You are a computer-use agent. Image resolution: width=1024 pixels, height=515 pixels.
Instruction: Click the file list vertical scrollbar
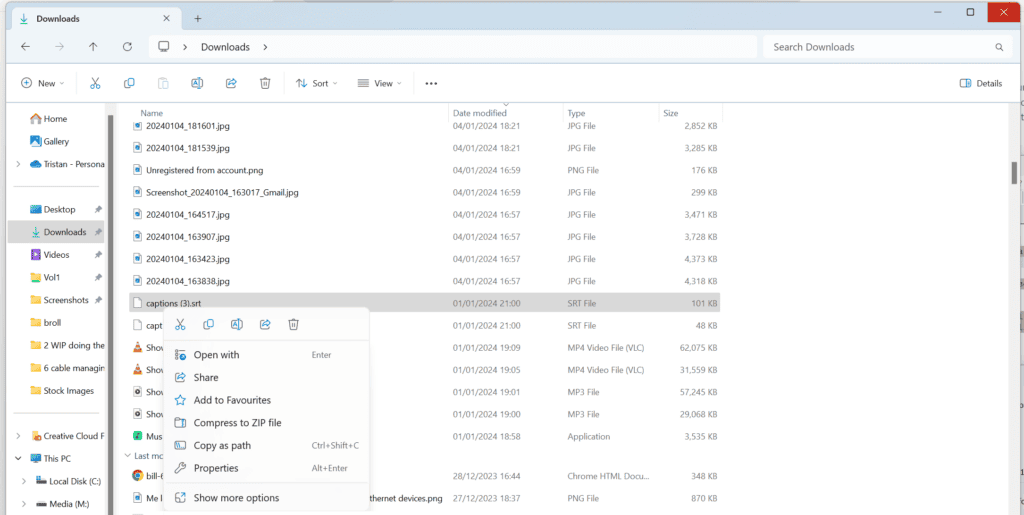1014,172
